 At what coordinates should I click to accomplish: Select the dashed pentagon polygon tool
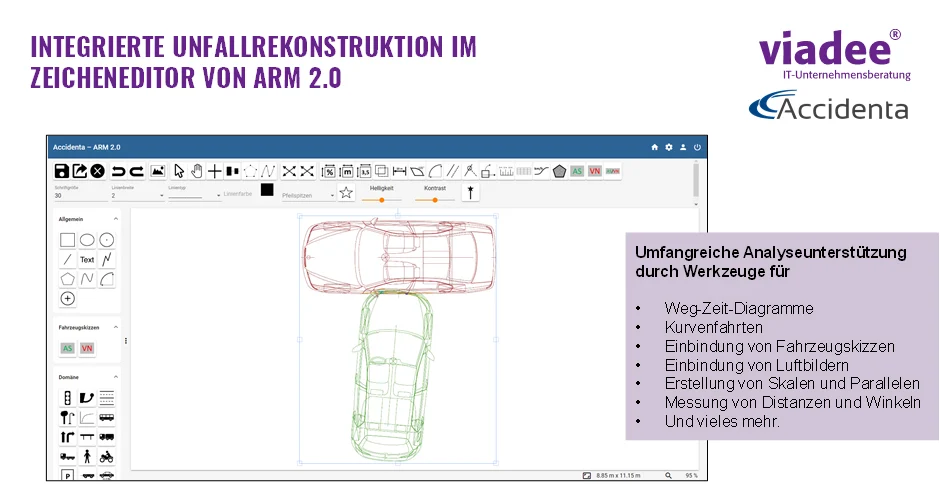click(x=251, y=171)
